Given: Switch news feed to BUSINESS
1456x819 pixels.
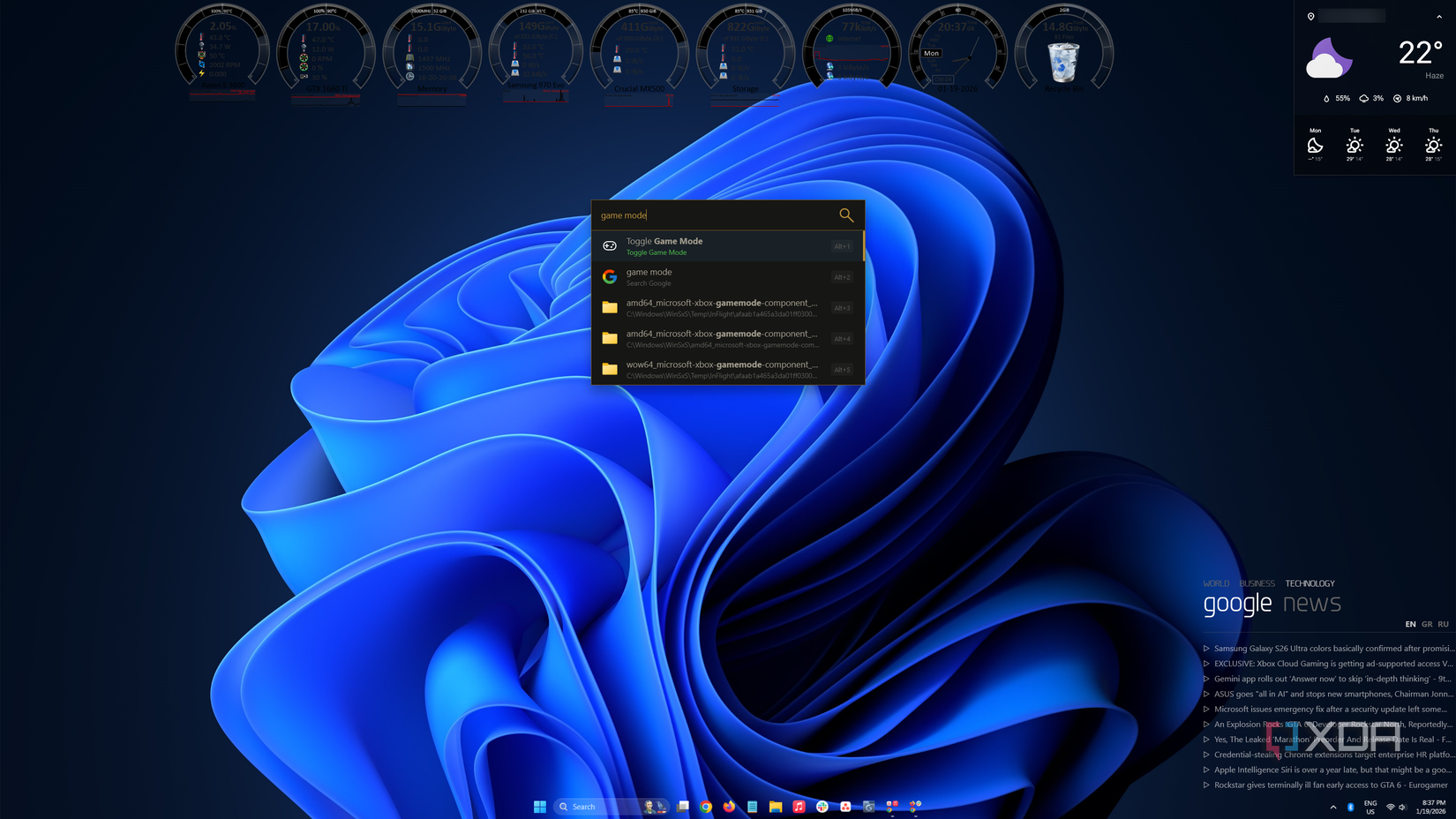Looking at the screenshot, I should (x=1257, y=583).
